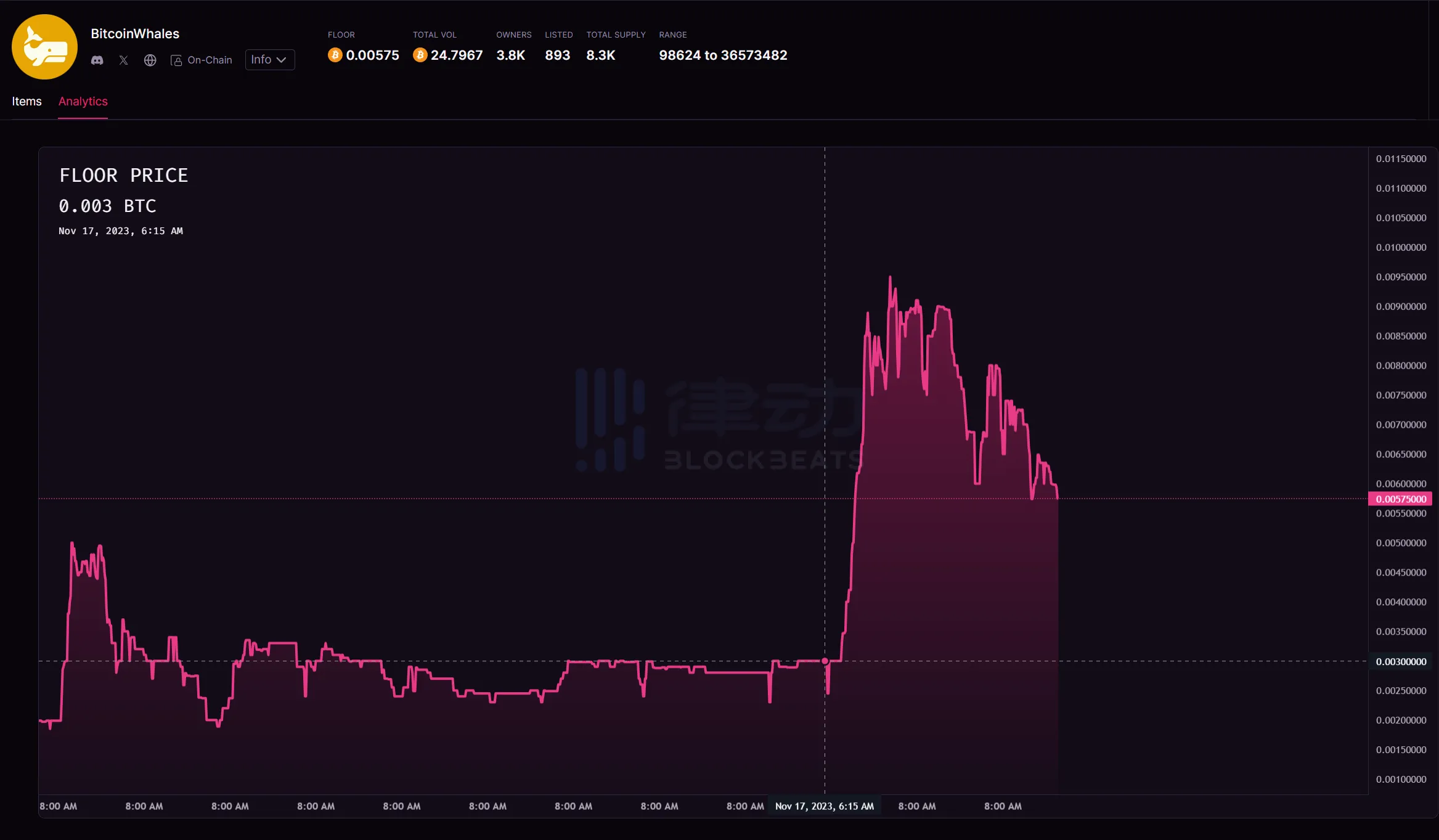The width and height of the screenshot is (1439, 840).
Task: Click the 0.00300000 crosshair price label
Action: click(x=1400, y=662)
